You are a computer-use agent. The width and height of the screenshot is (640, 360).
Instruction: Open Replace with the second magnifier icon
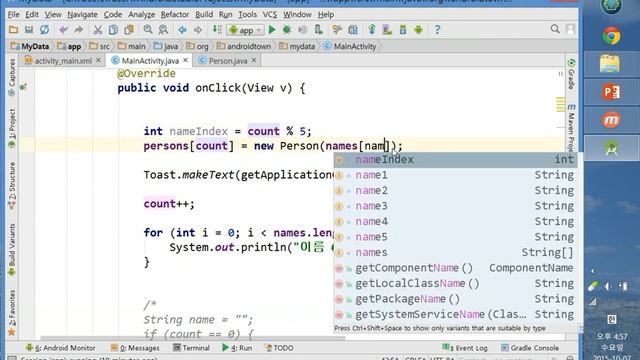point(163,30)
